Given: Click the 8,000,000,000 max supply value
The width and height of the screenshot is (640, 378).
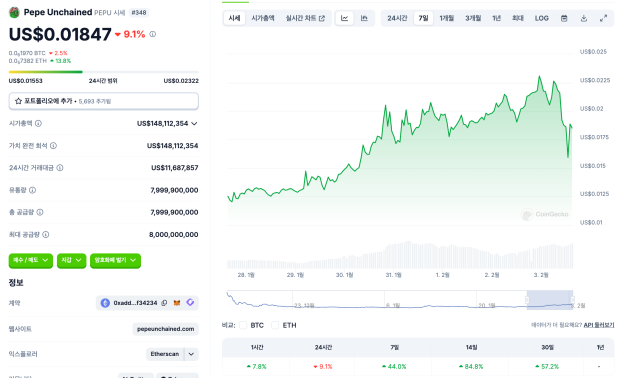Looking at the screenshot, I should [174, 235].
